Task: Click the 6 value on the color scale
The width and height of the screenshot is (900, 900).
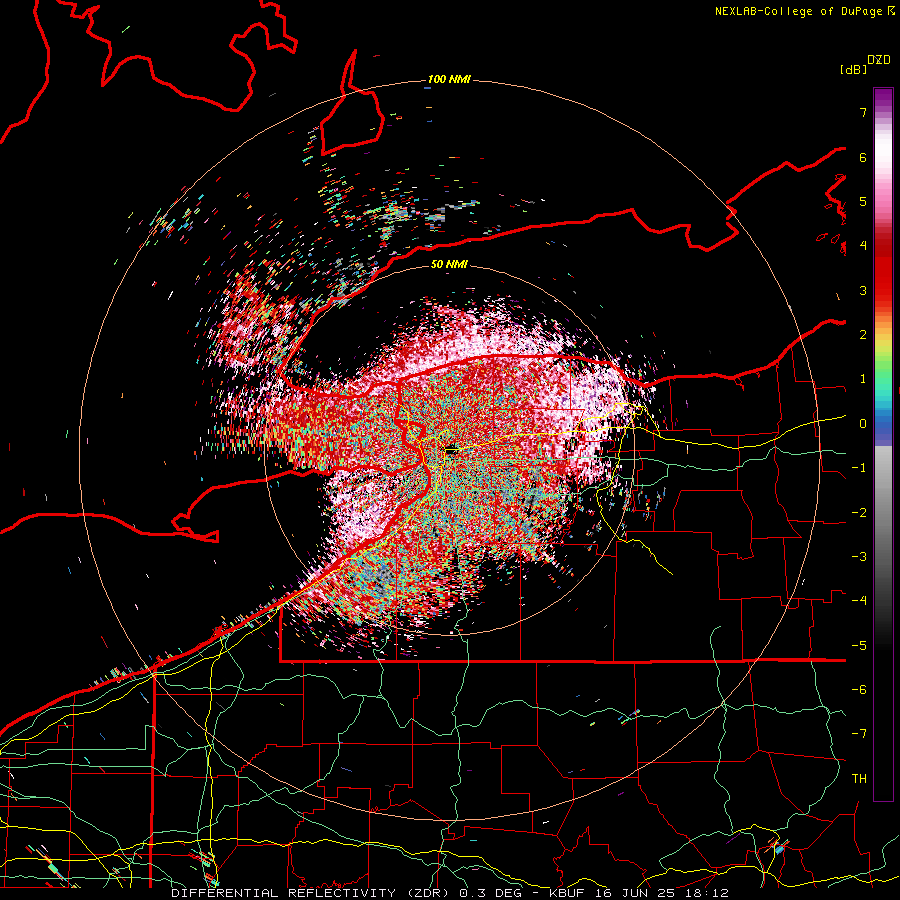Action: click(x=863, y=157)
